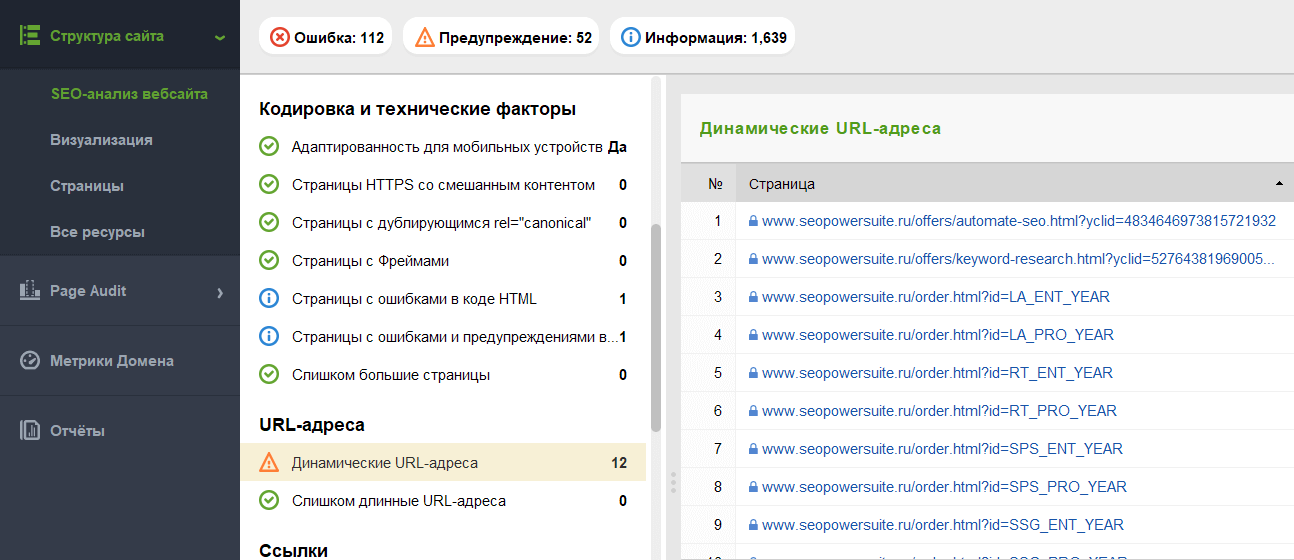1294x560 pixels.
Task: Click the sort arrow in Страница header
Action: 1279,184
